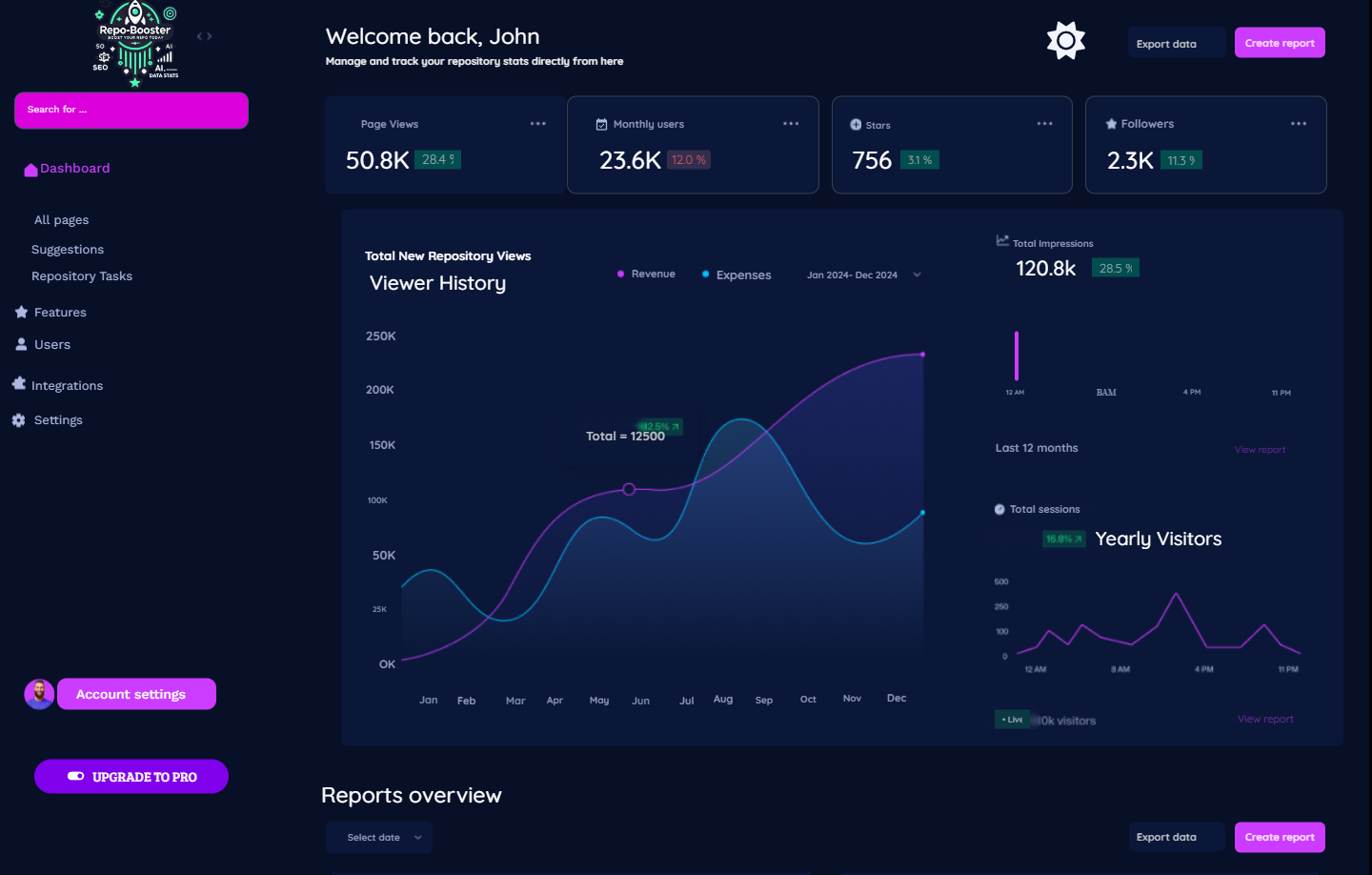The width and height of the screenshot is (1372, 875).
Task: Click the chart marker near Total = 12500
Action: [629, 489]
